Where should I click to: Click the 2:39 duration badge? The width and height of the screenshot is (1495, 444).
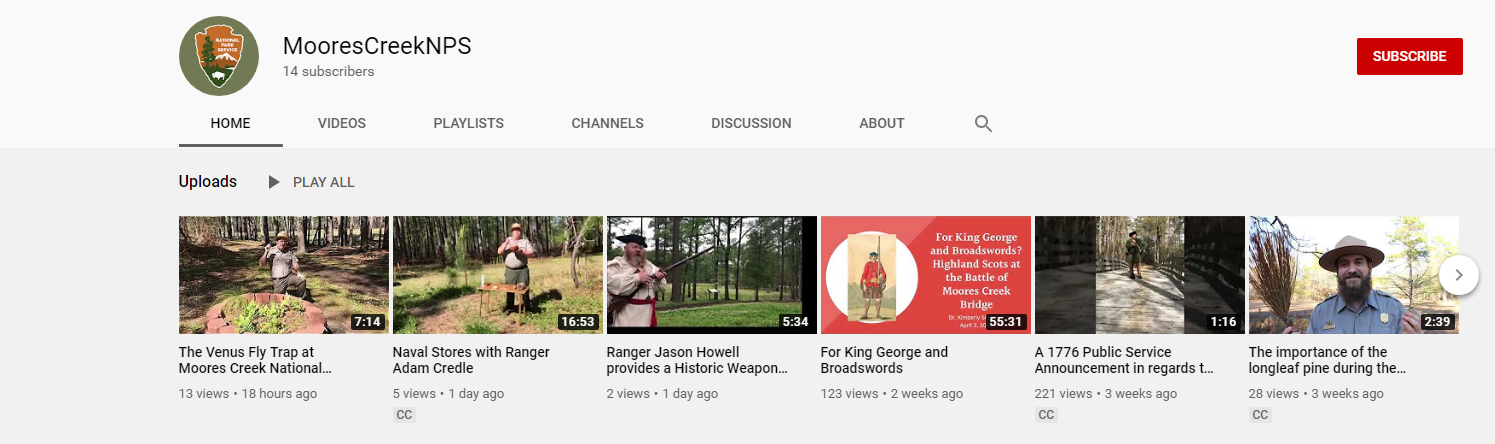(x=1437, y=322)
